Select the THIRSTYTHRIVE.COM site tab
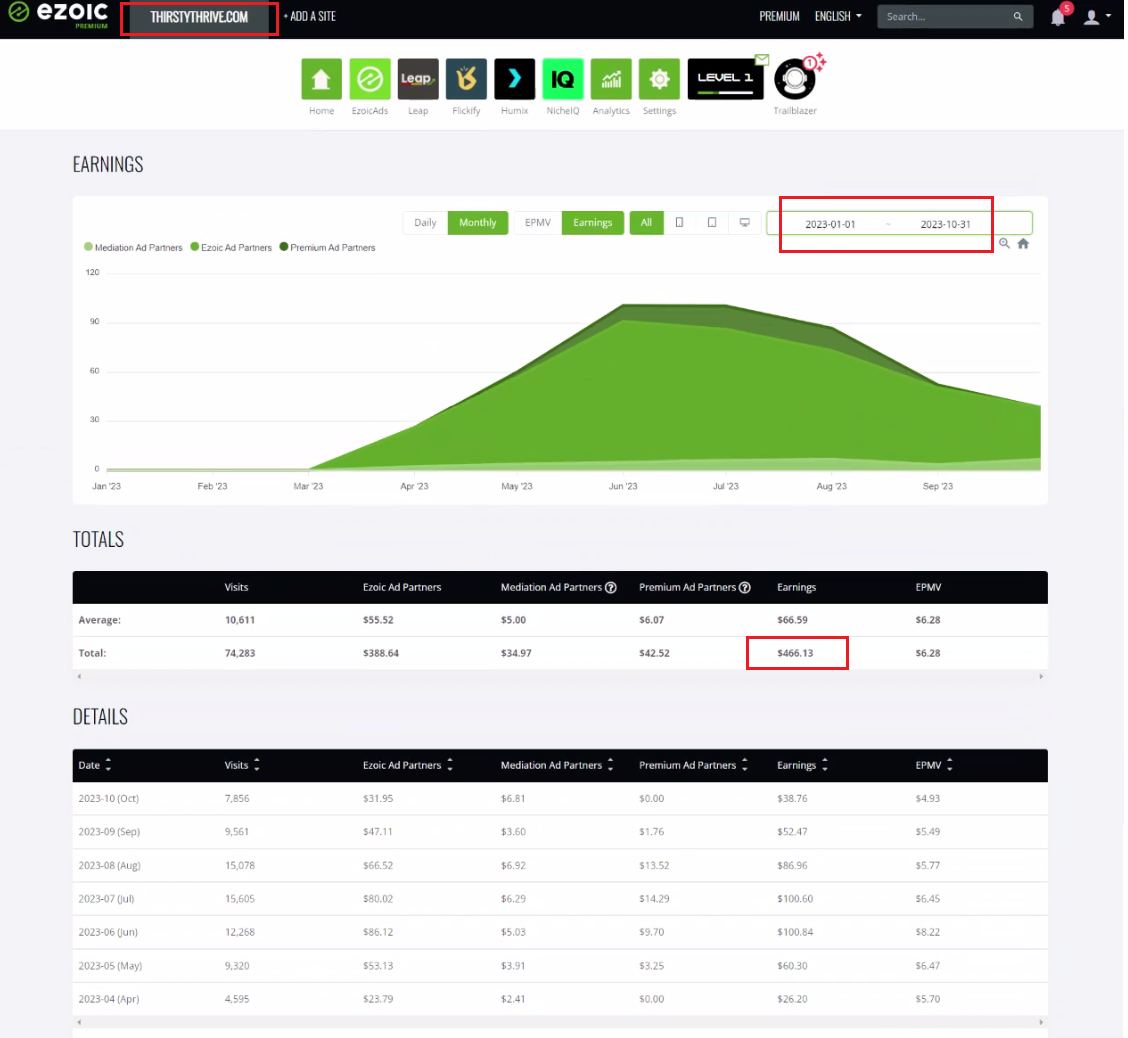The width and height of the screenshot is (1128, 1038). 199,17
